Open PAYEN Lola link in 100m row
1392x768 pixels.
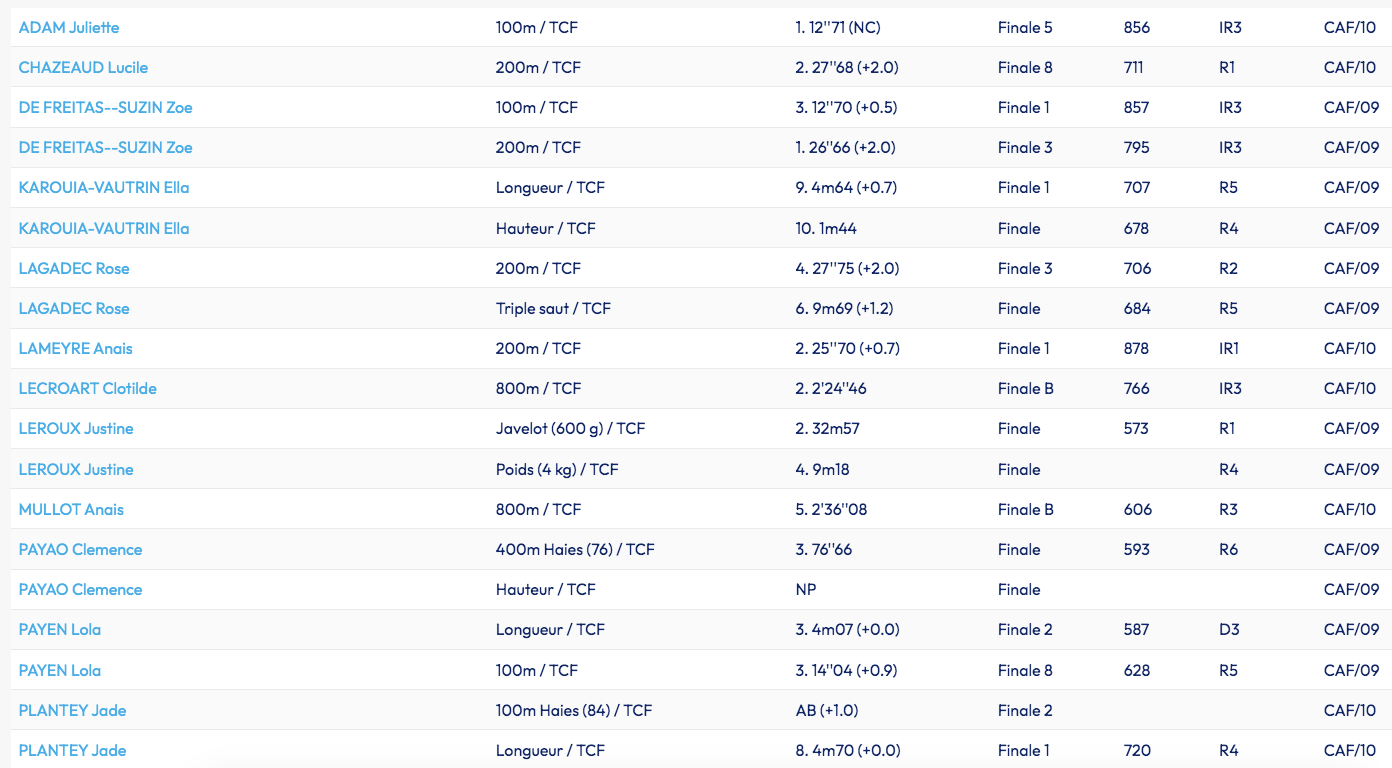(60, 670)
